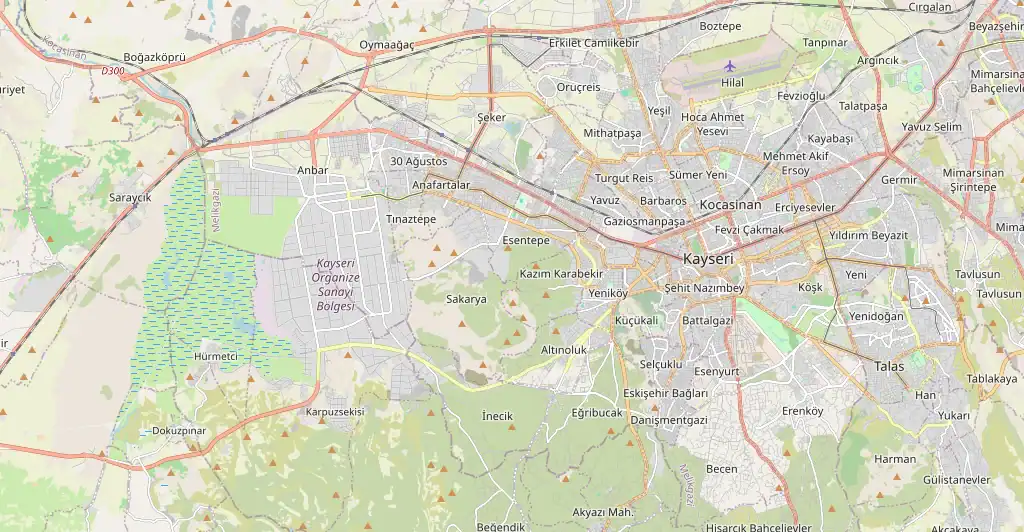The width and height of the screenshot is (1024, 532).
Task: Click the Oymaağaç village label
Action: point(387,45)
